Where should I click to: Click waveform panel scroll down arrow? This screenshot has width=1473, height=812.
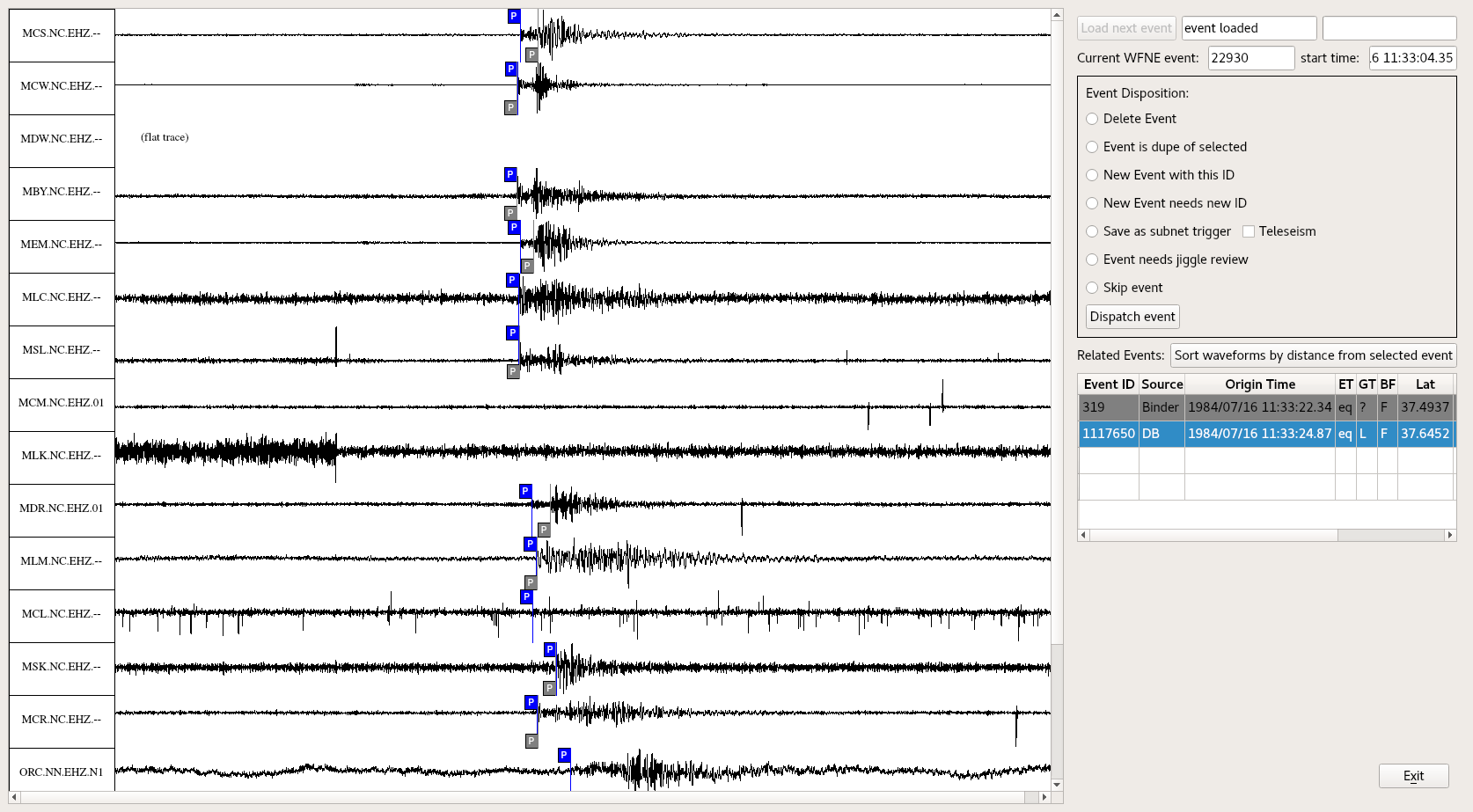point(1057,785)
